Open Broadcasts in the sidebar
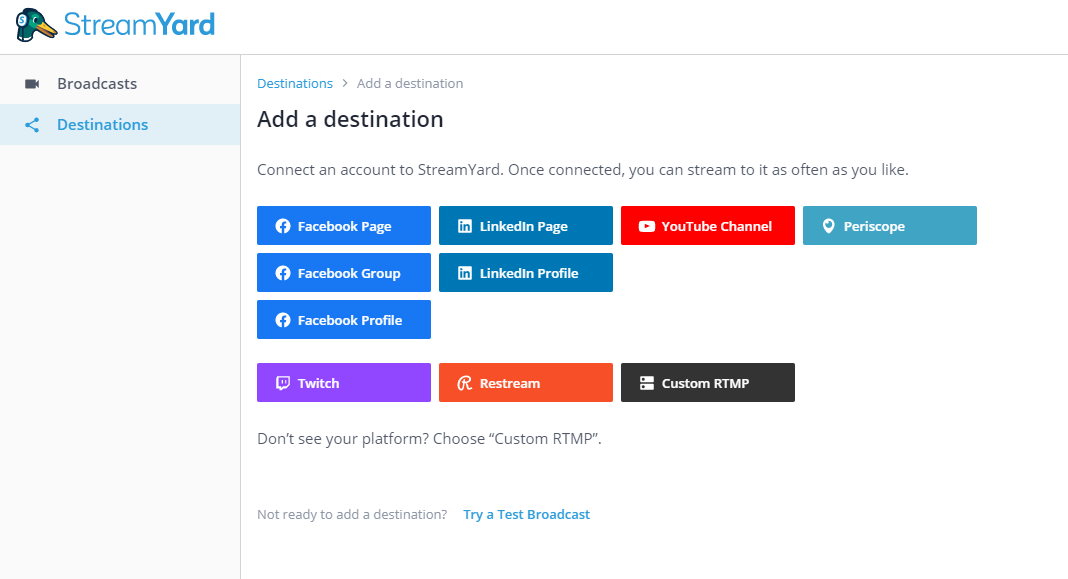Screen dimensions: 1068x579 coord(120,84)
